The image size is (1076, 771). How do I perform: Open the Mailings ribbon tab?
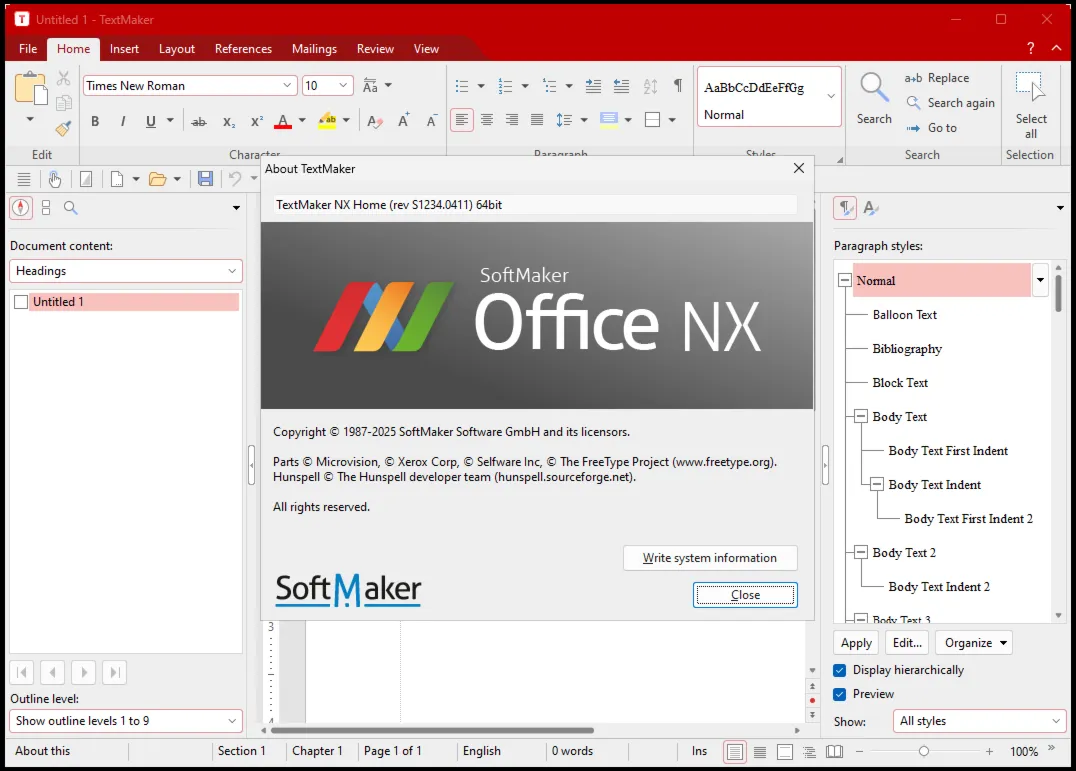tap(314, 49)
